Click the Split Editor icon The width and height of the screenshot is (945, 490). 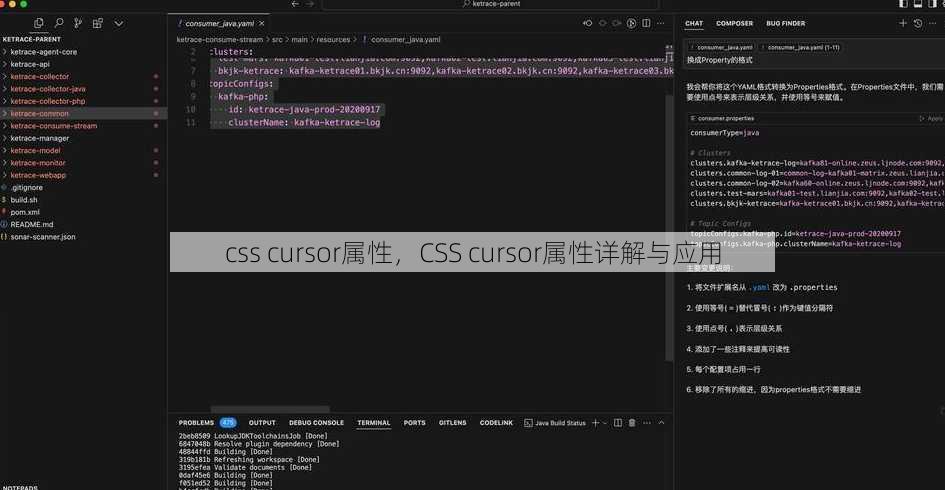pyautogui.click(x=646, y=23)
